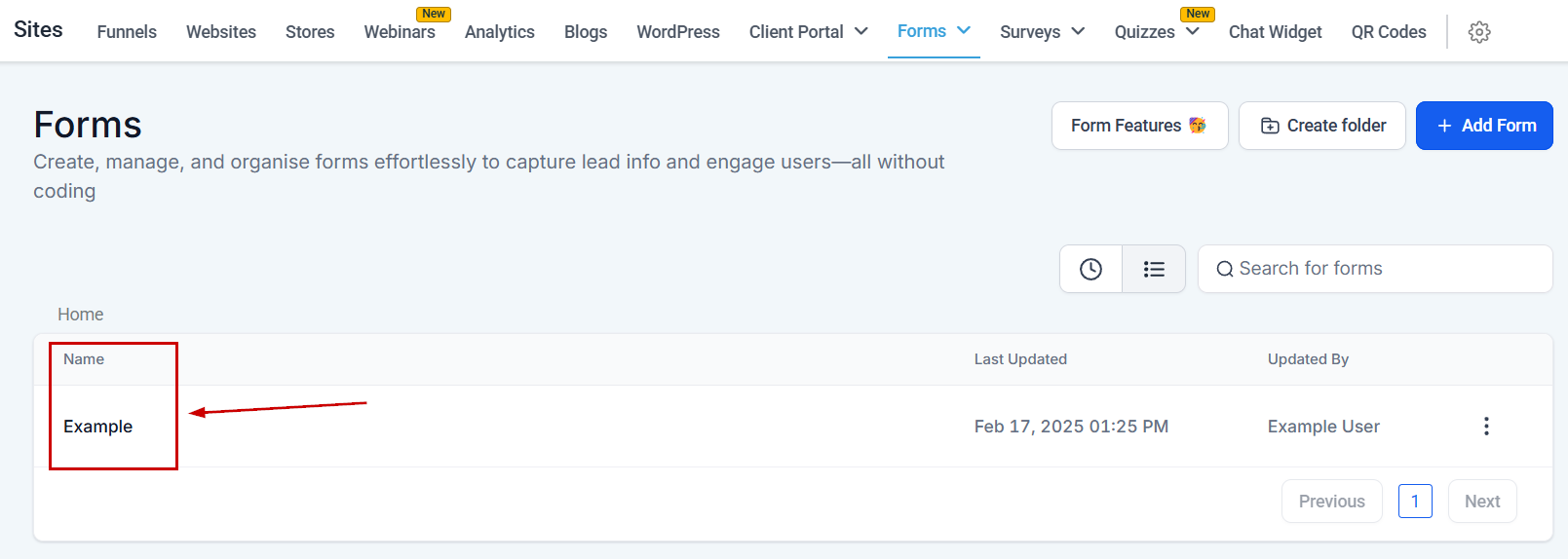Select page 1 in pagination
1568x559 pixels.
click(1414, 502)
